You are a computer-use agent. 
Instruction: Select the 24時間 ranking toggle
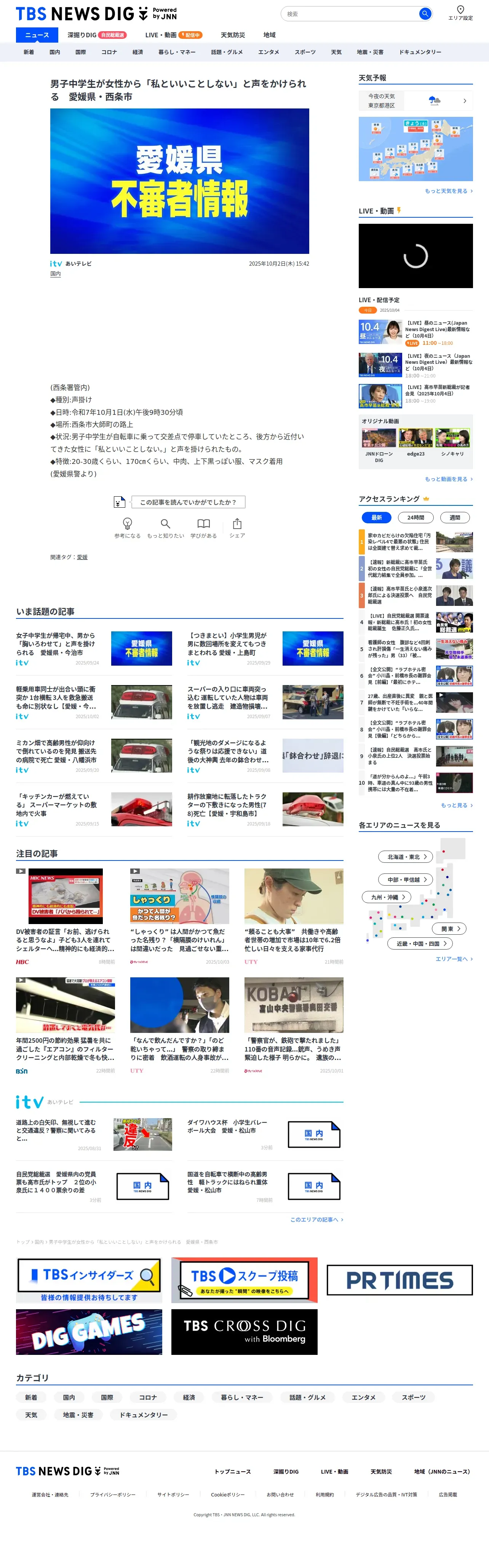(416, 517)
